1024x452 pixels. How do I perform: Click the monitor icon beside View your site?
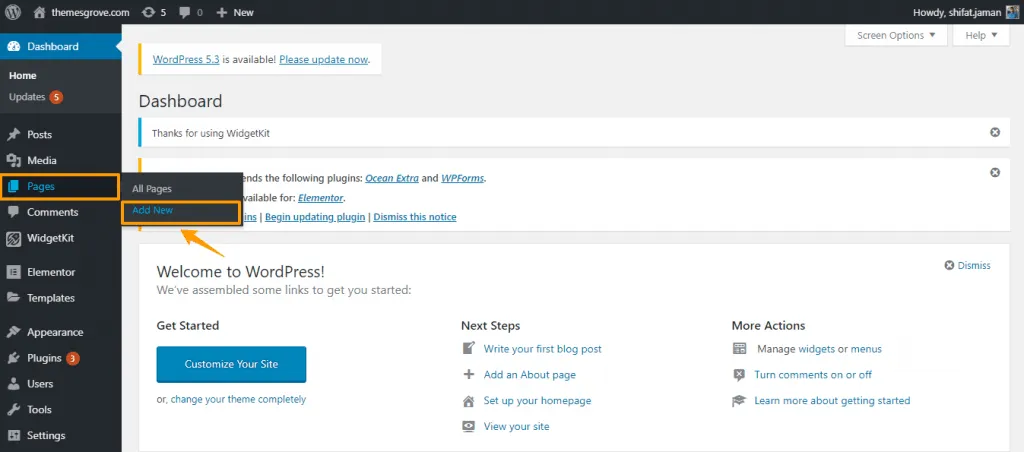468,427
